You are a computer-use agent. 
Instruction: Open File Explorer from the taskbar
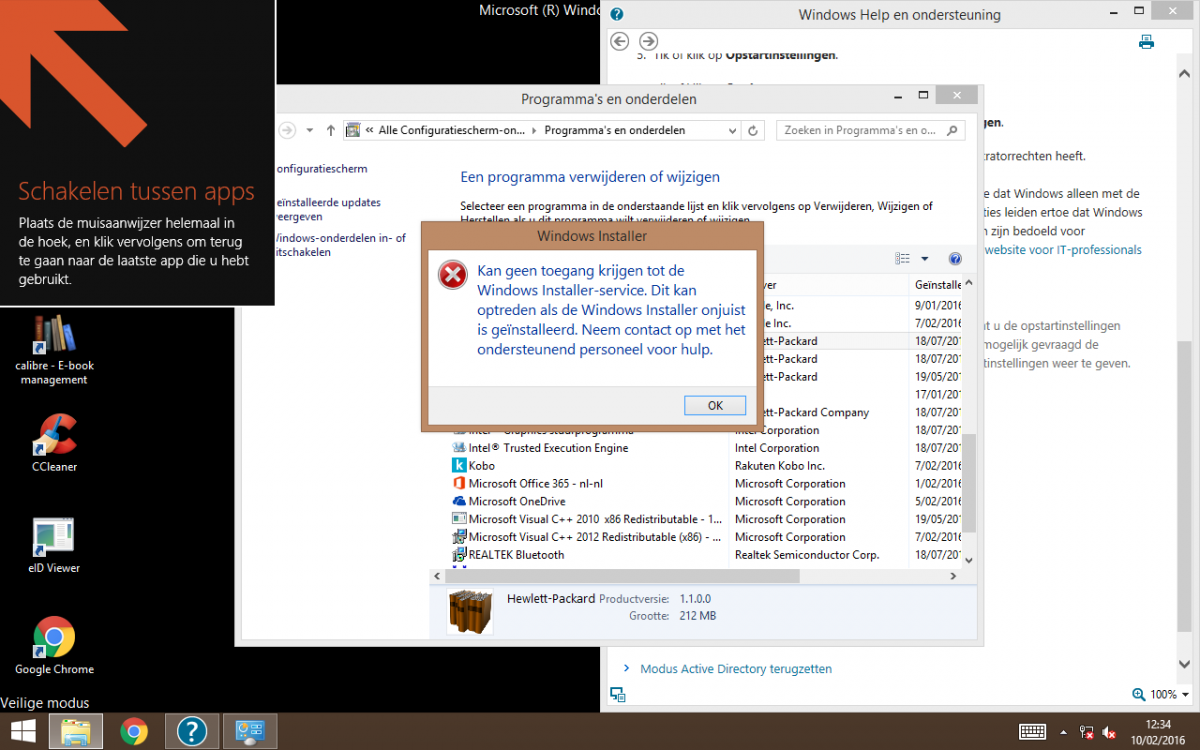77,731
